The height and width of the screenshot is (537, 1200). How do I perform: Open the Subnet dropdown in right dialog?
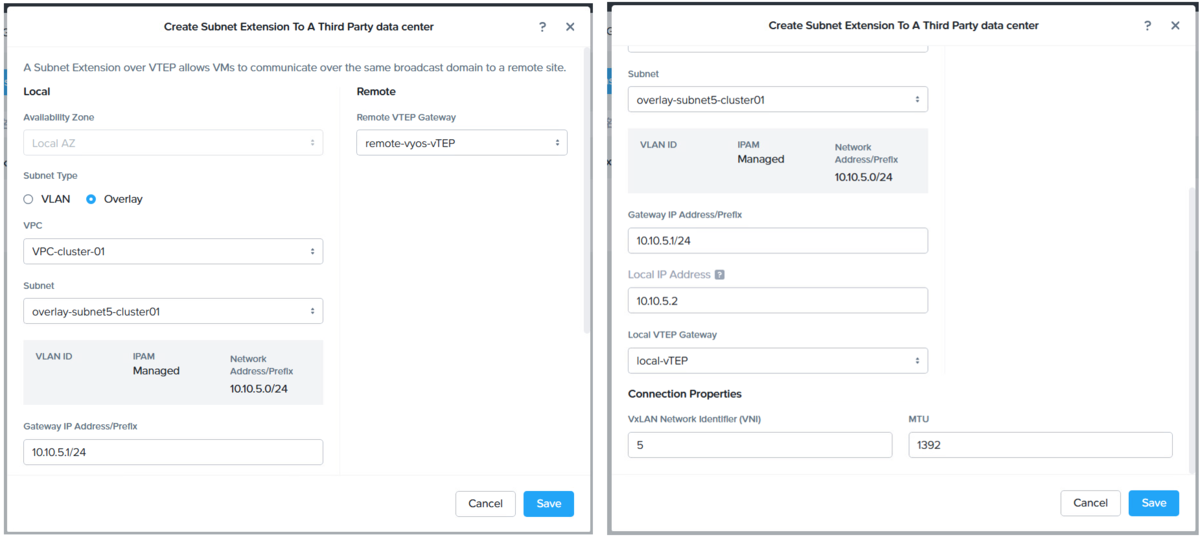(x=778, y=100)
